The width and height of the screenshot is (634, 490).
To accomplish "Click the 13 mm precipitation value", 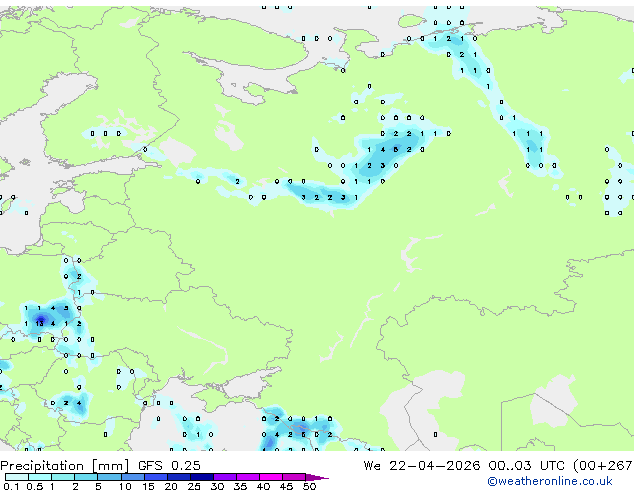I will (x=39, y=323).
